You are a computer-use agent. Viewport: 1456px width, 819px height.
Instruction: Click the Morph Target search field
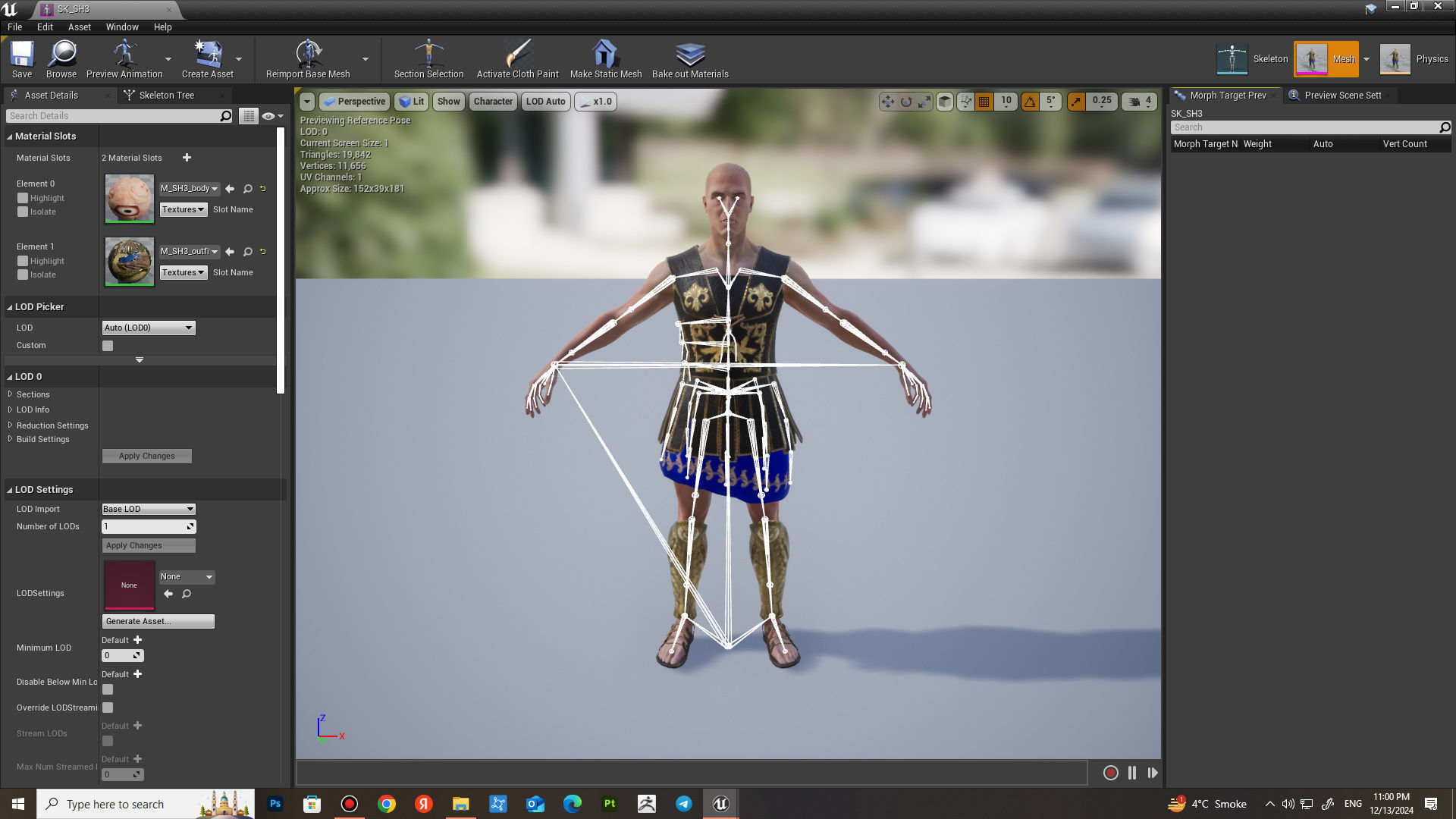pos(1310,127)
